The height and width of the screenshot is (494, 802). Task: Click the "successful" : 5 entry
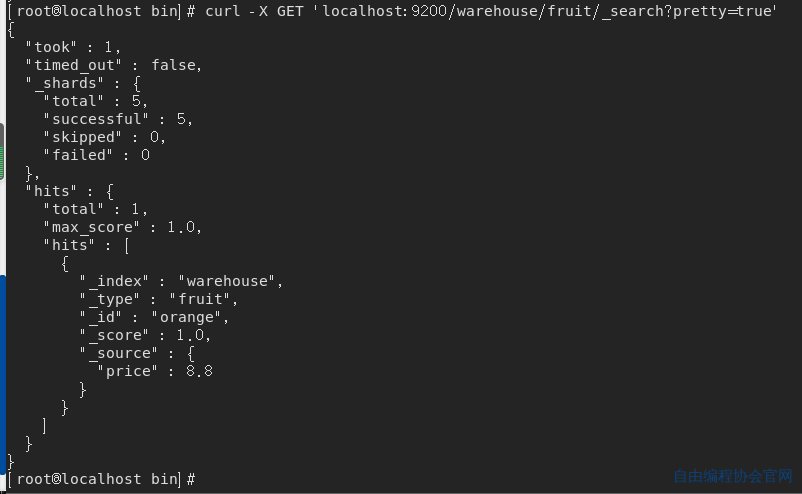coord(117,119)
